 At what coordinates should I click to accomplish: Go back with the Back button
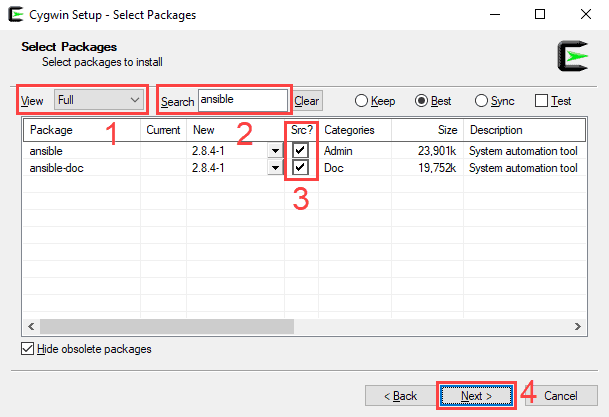tap(400, 396)
